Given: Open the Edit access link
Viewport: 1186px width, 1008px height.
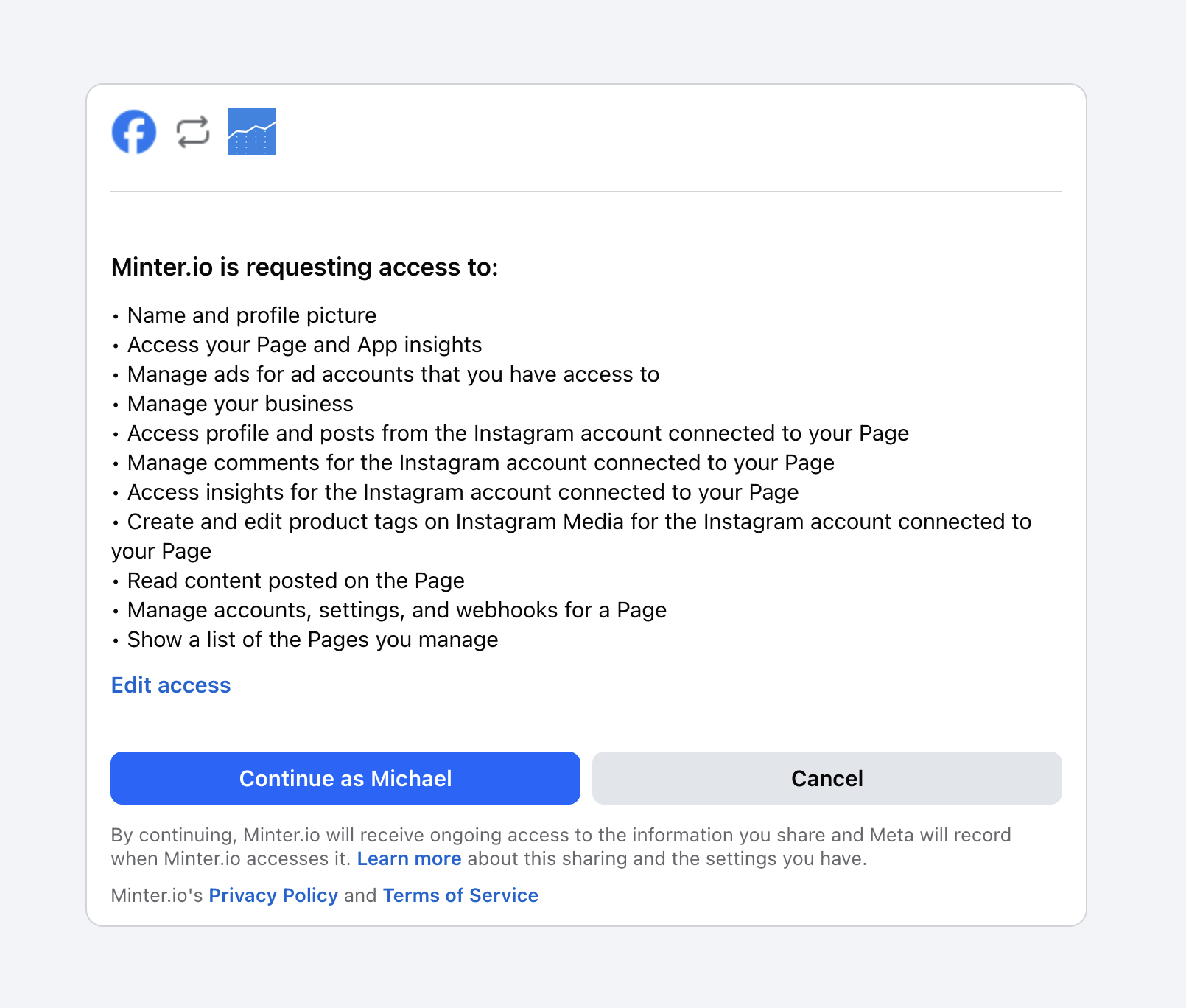Looking at the screenshot, I should (x=171, y=685).
